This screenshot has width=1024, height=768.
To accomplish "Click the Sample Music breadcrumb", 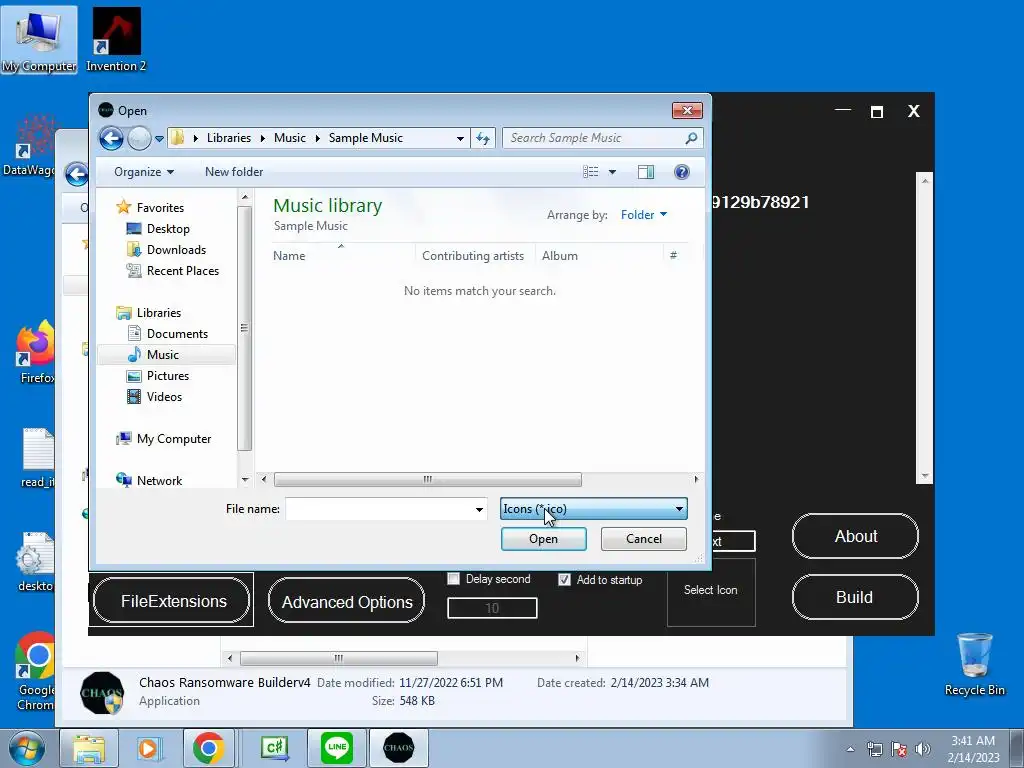I will click(x=365, y=138).
